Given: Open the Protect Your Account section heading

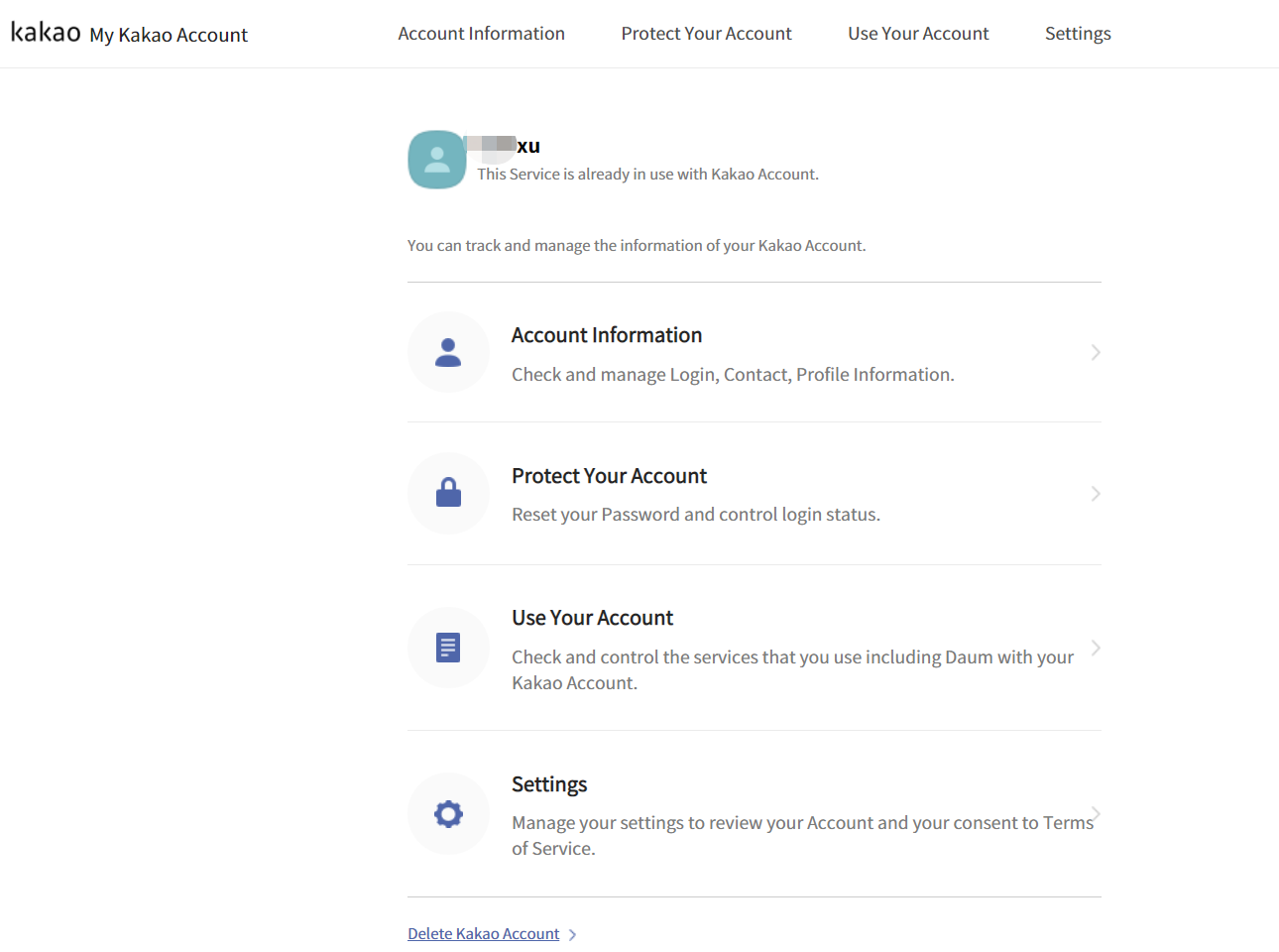Looking at the screenshot, I should [x=609, y=476].
